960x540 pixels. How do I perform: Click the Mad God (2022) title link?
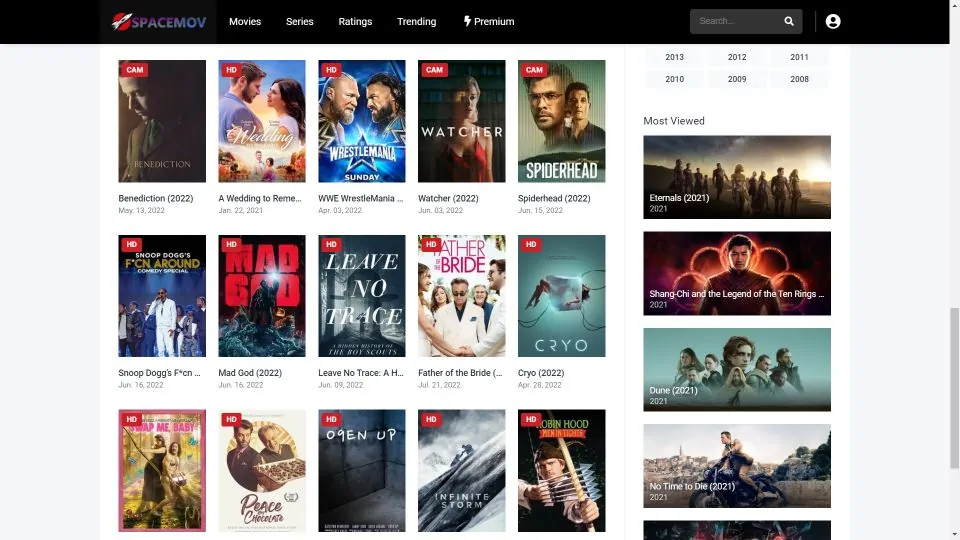pos(250,373)
